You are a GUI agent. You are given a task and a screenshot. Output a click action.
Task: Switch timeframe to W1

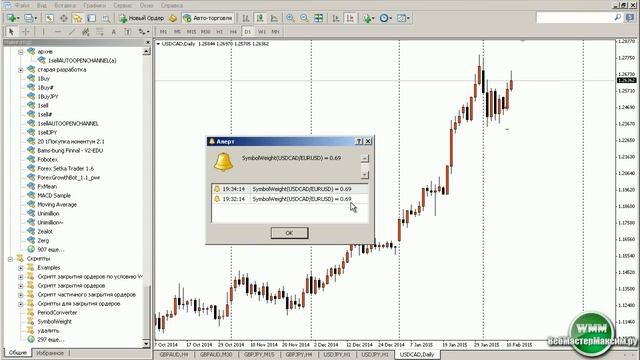(x=262, y=31)
